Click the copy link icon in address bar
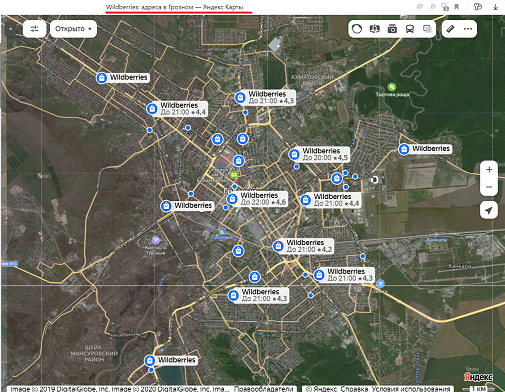This screenshot has height=392, width=505. (x=420, y=7)
